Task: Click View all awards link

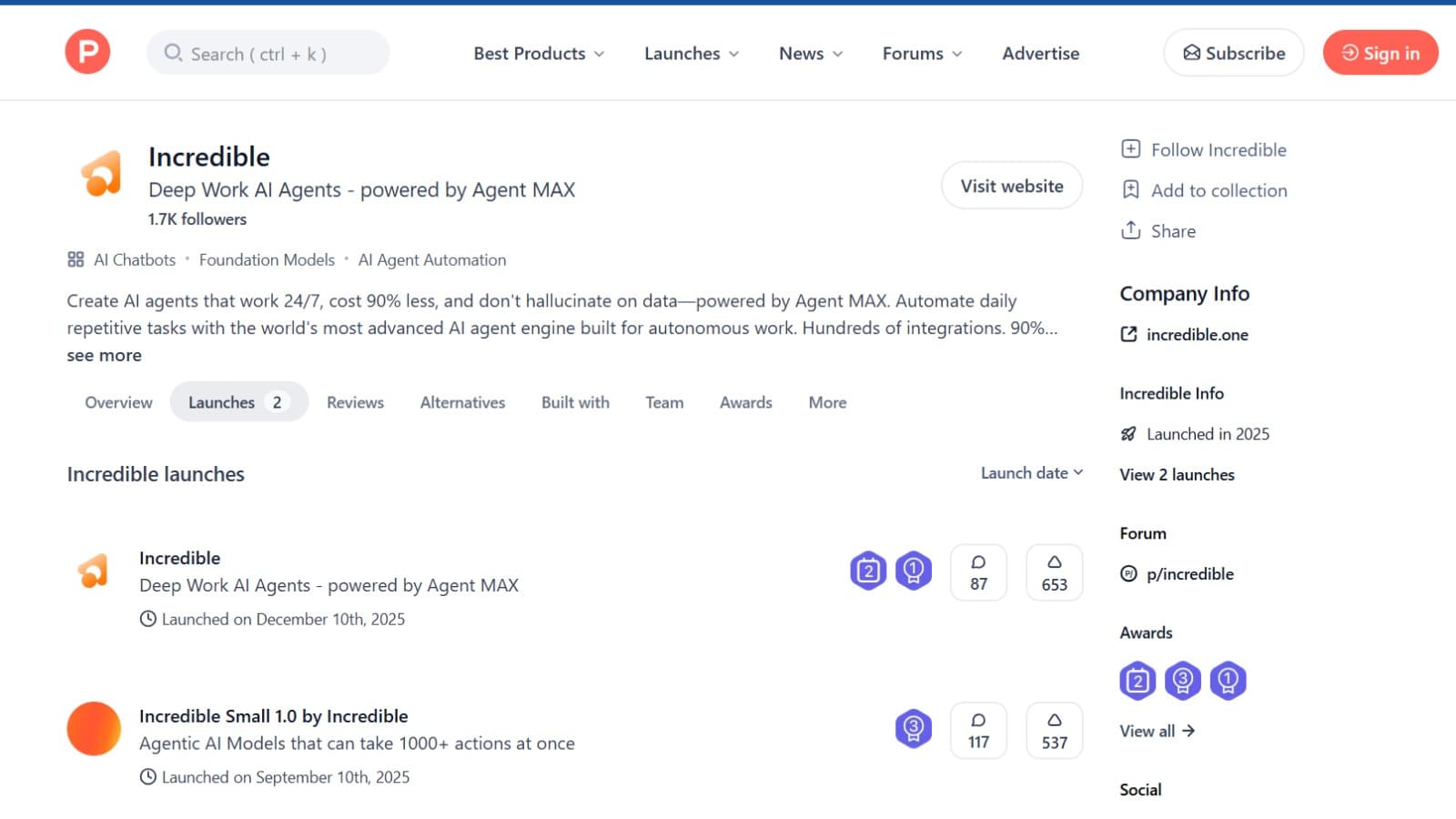Action: click(x=1157, y=731)
